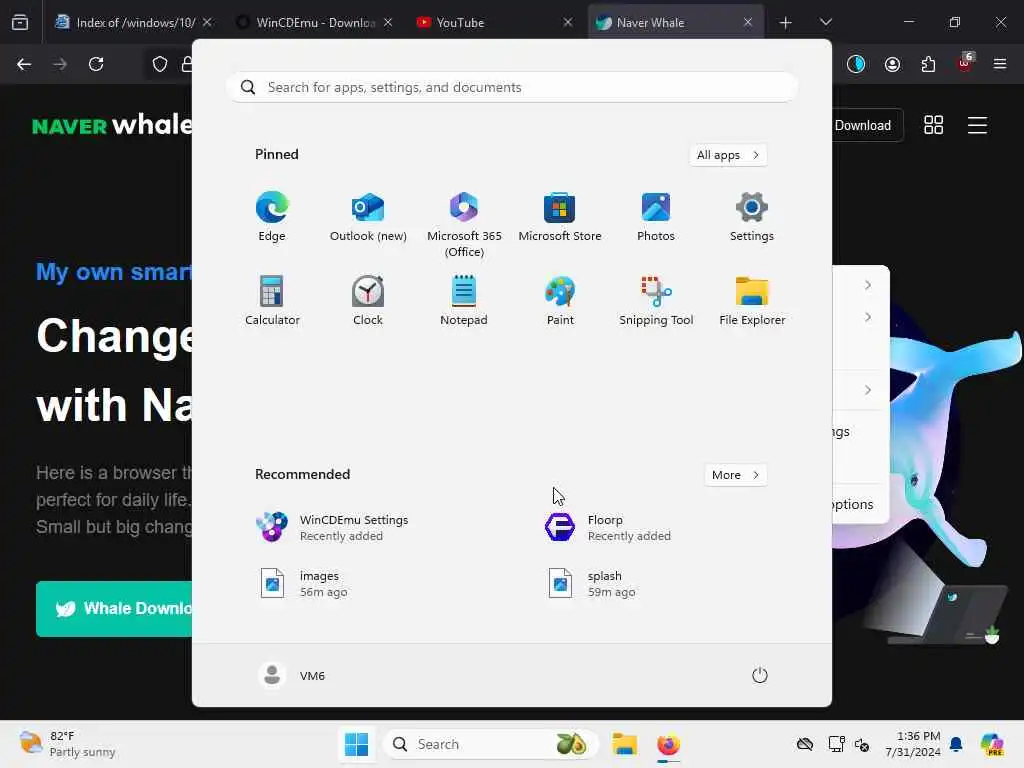Launch the Clock app

click(x=368, y=301)
